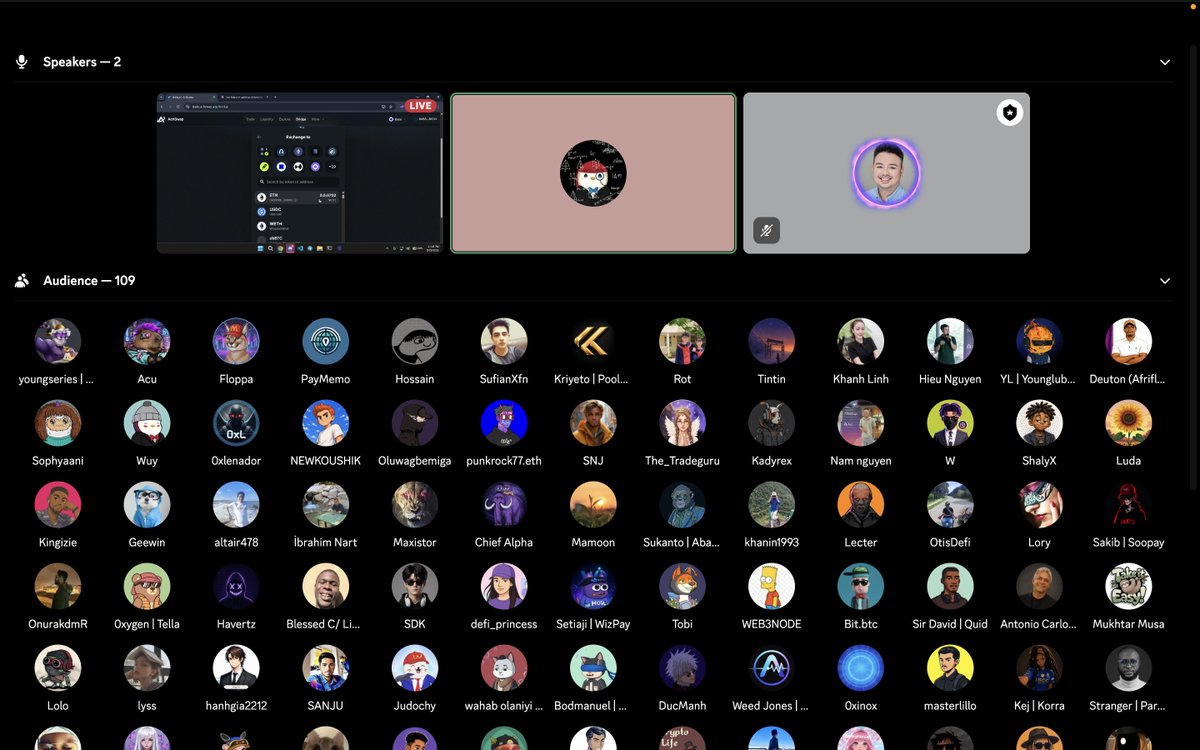Click the name Deuton (Afrifl...
Screen dimensions: 1200x750
1128,379
